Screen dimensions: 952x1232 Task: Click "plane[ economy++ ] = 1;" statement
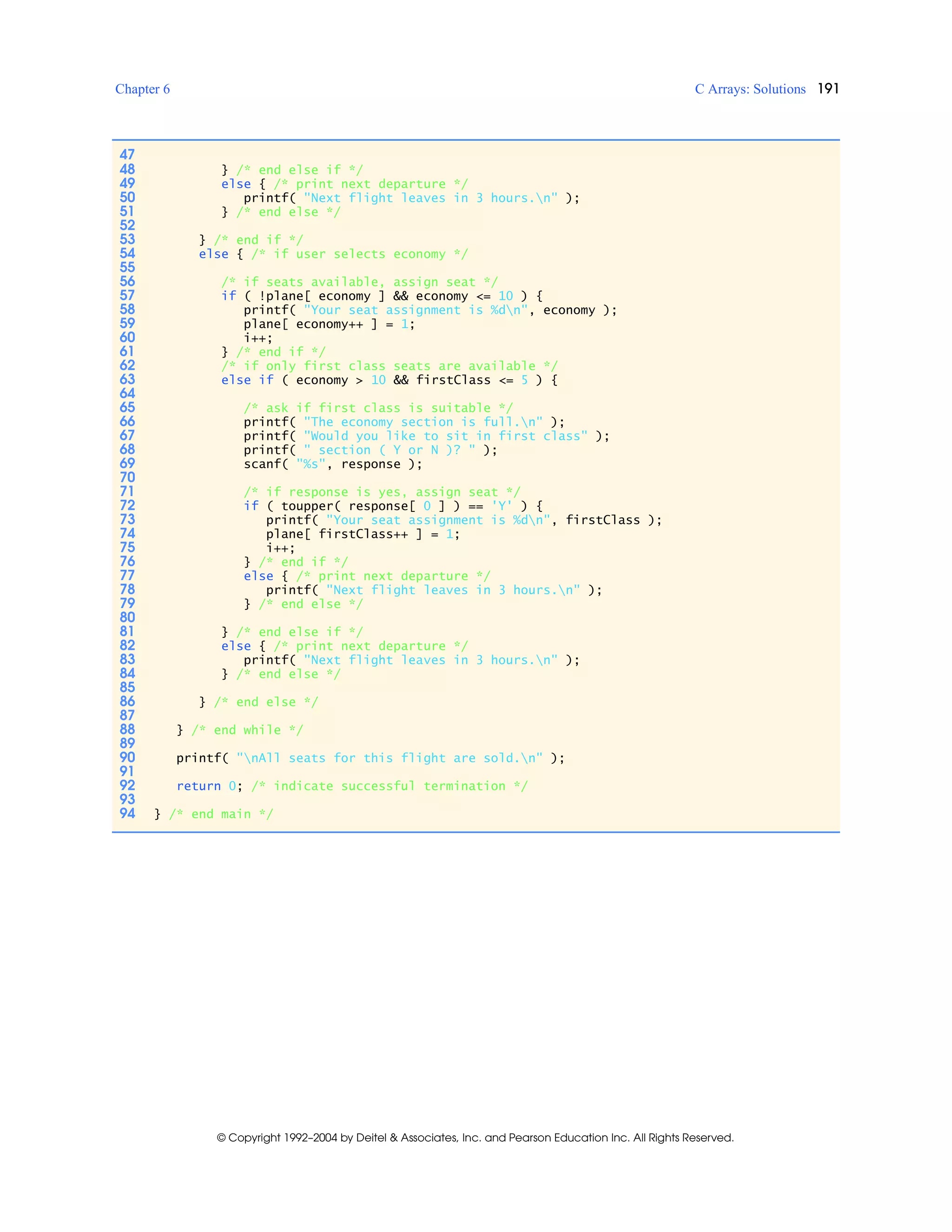pos(330,325)
